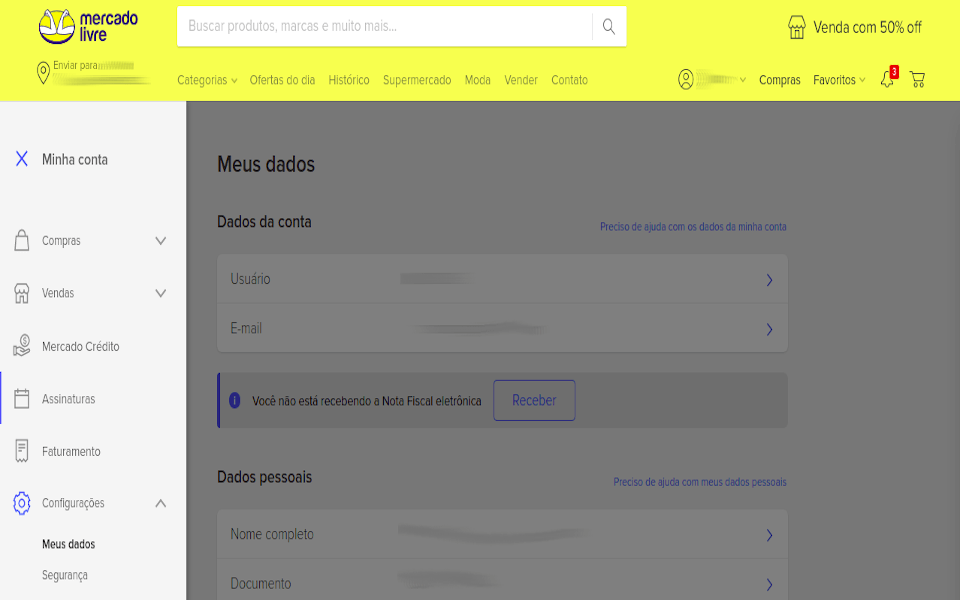
Task: Open Supermercado in the top navigation
Action: pos(417,80)
